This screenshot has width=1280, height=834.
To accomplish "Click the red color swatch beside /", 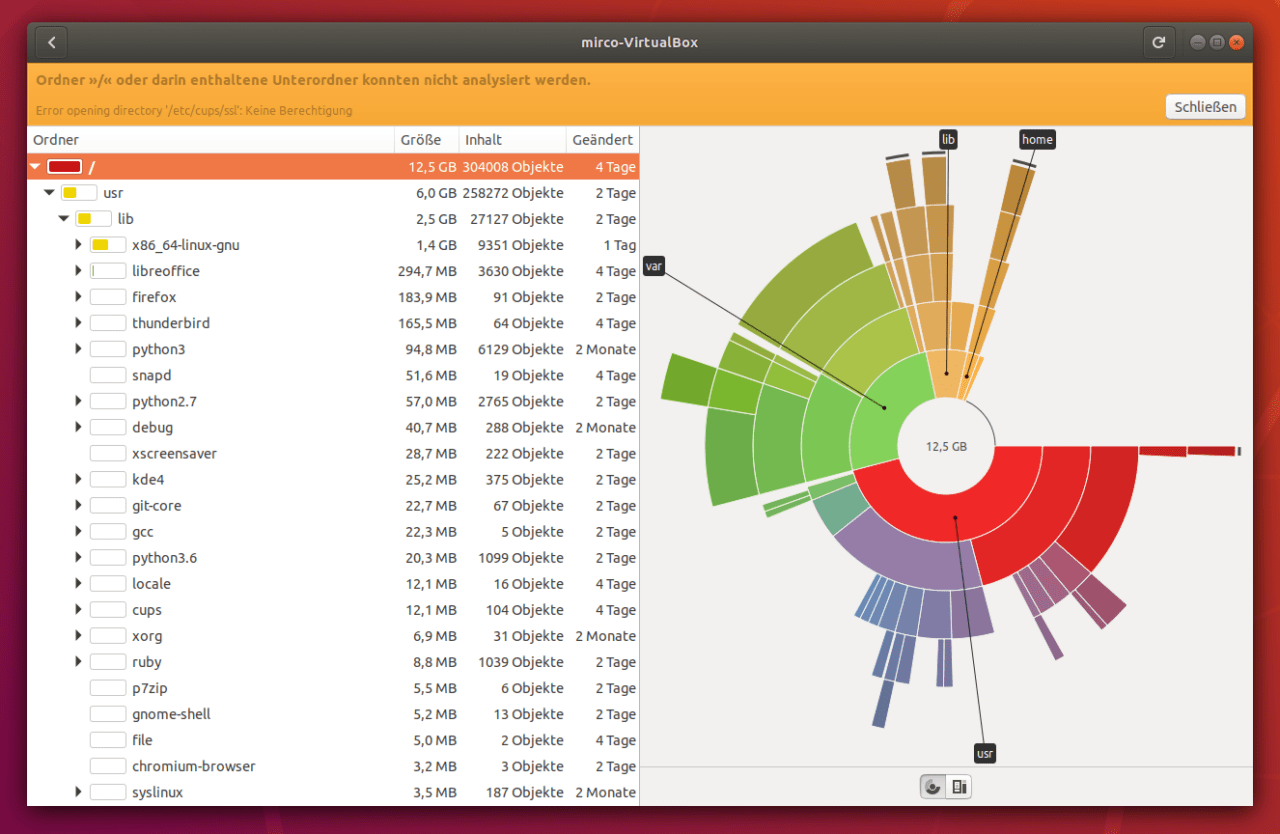I will point(64,166).
